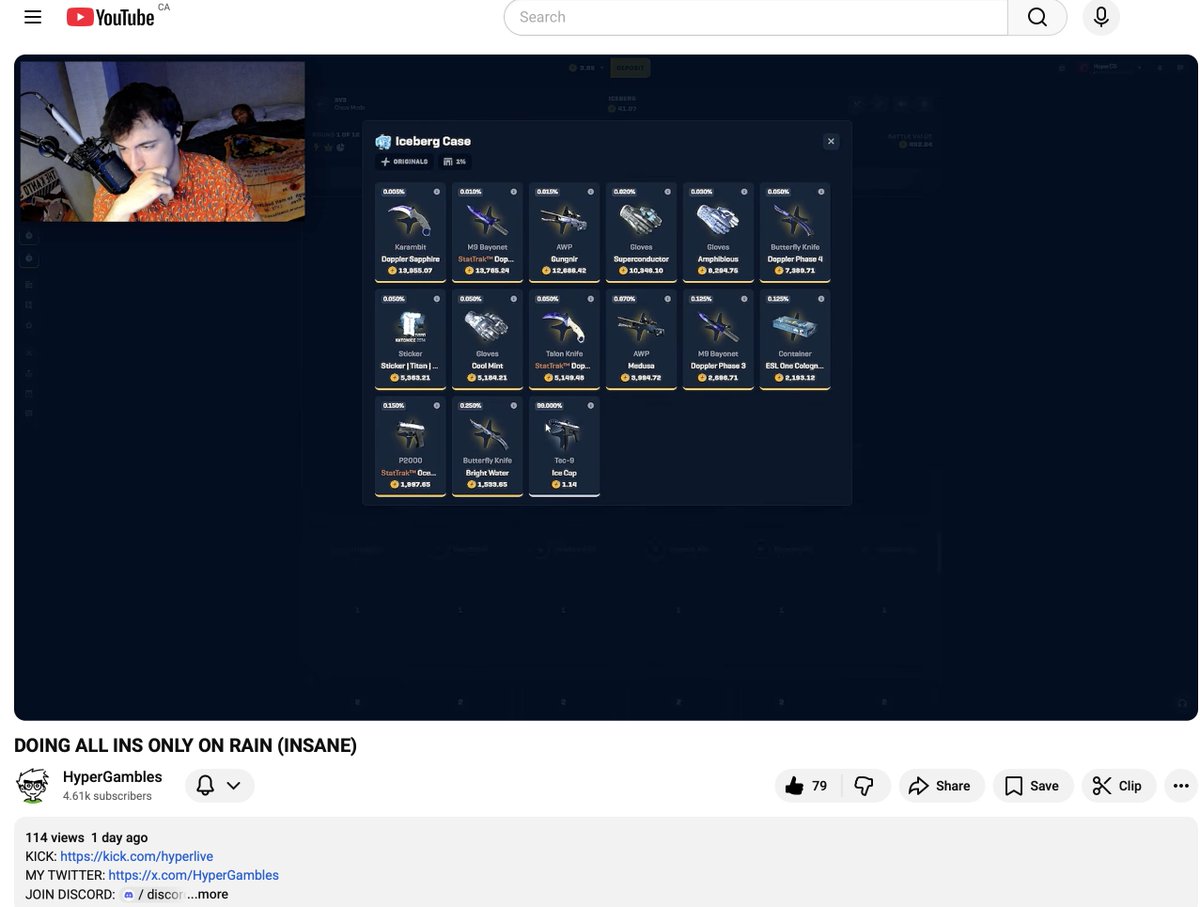Viewport: 1200px width, 907px height.
Task: Click the ORIGINALS tag under Iceberg Case
Action: coord(405,161)
